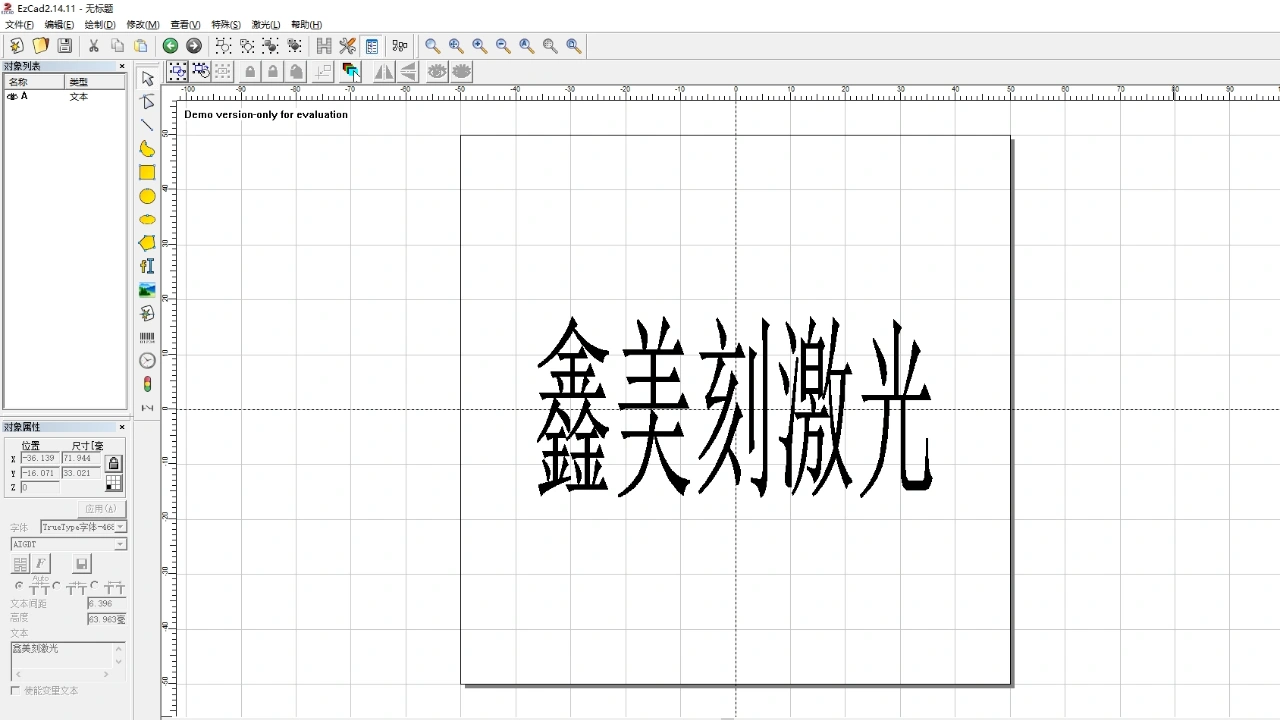
Task: Select object A row in the object list
Action: pyautogui.click(x=65, y=97)
